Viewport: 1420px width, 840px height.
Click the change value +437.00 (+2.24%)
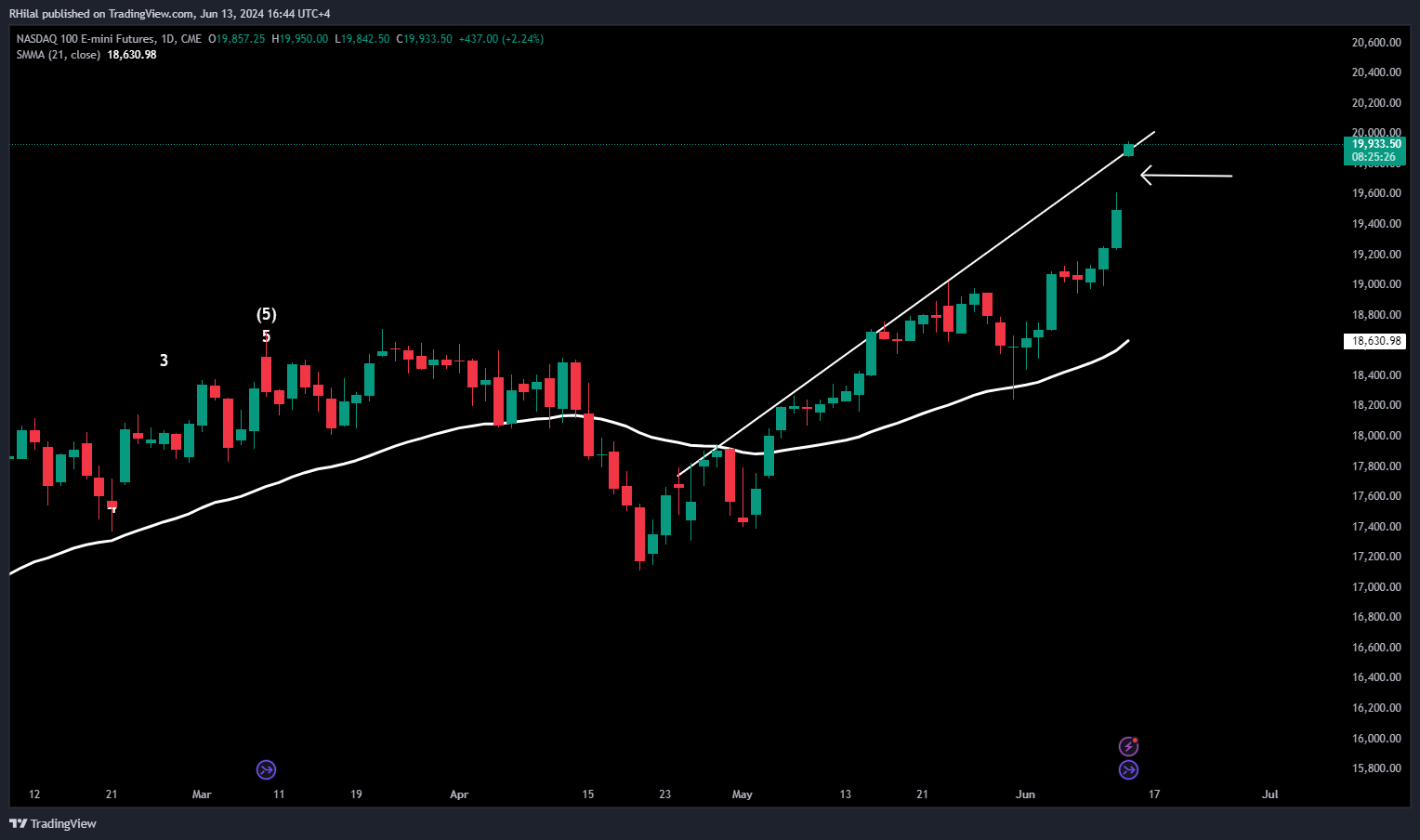pos(501,39)
